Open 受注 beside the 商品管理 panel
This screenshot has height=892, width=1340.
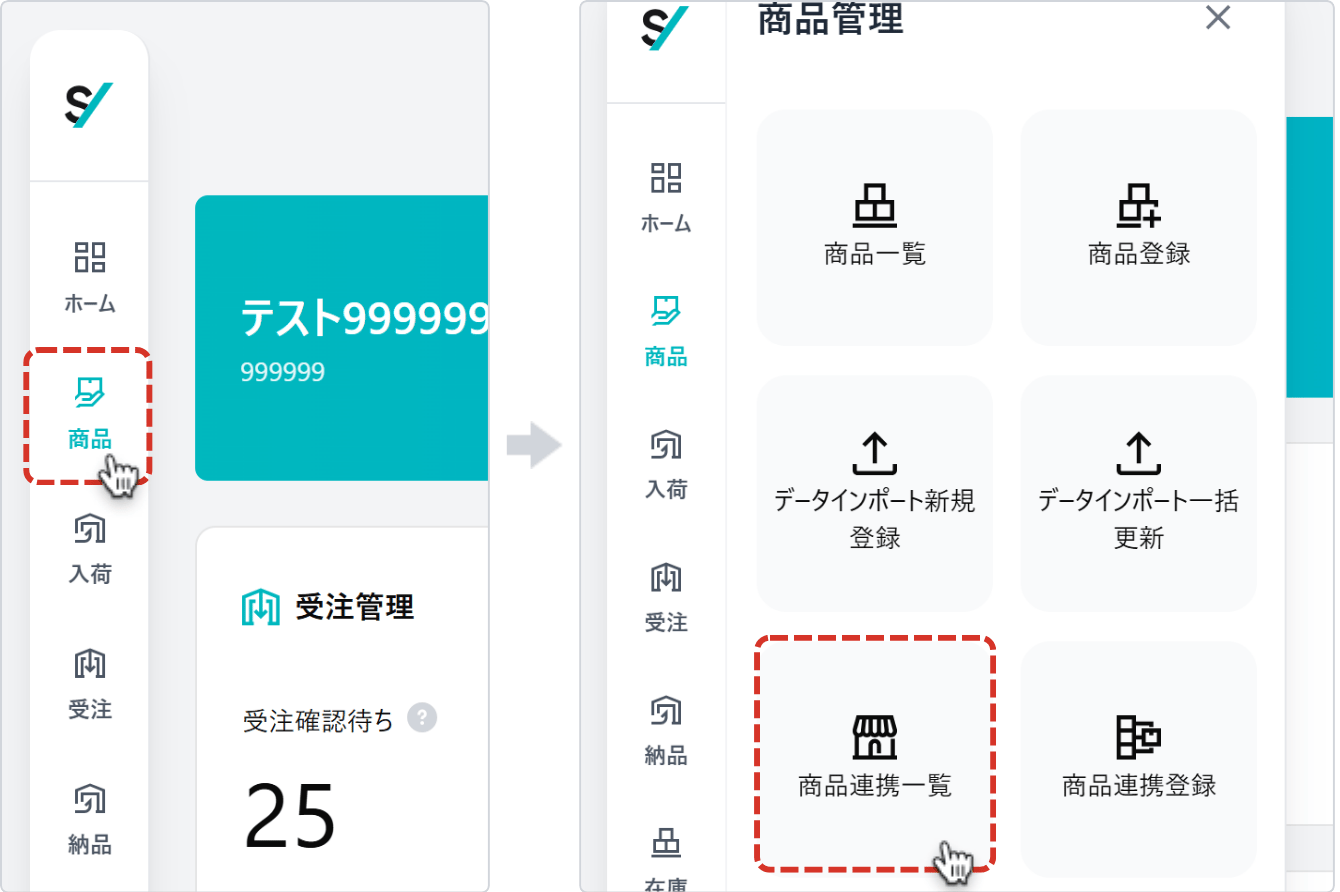(x=666, y=597)
